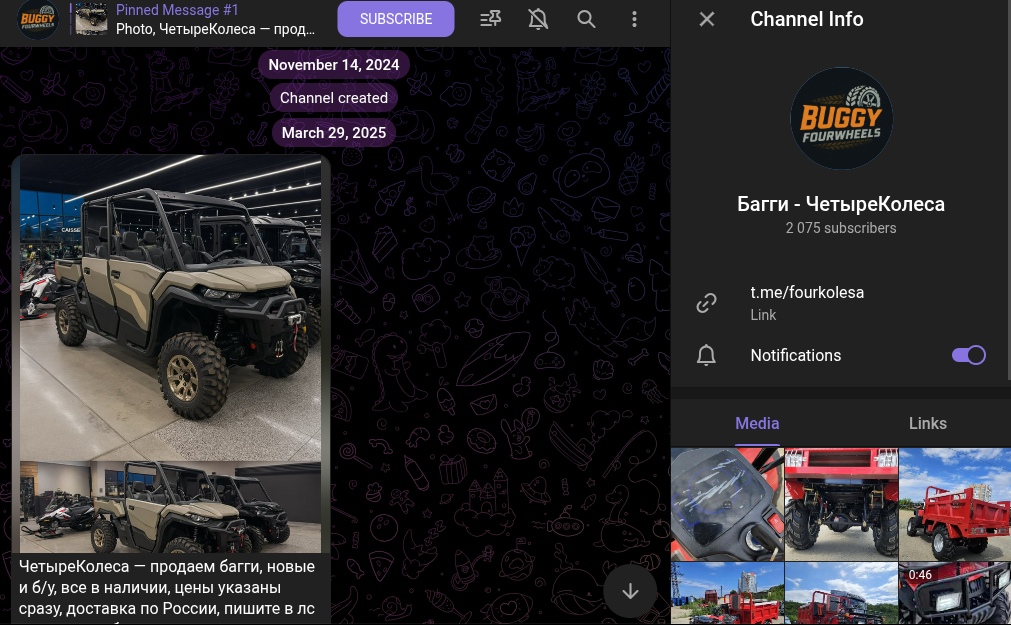Screen dimensions: 1011x625
Task: Click the bell icon next to Notifications
Action: [707, 355]
